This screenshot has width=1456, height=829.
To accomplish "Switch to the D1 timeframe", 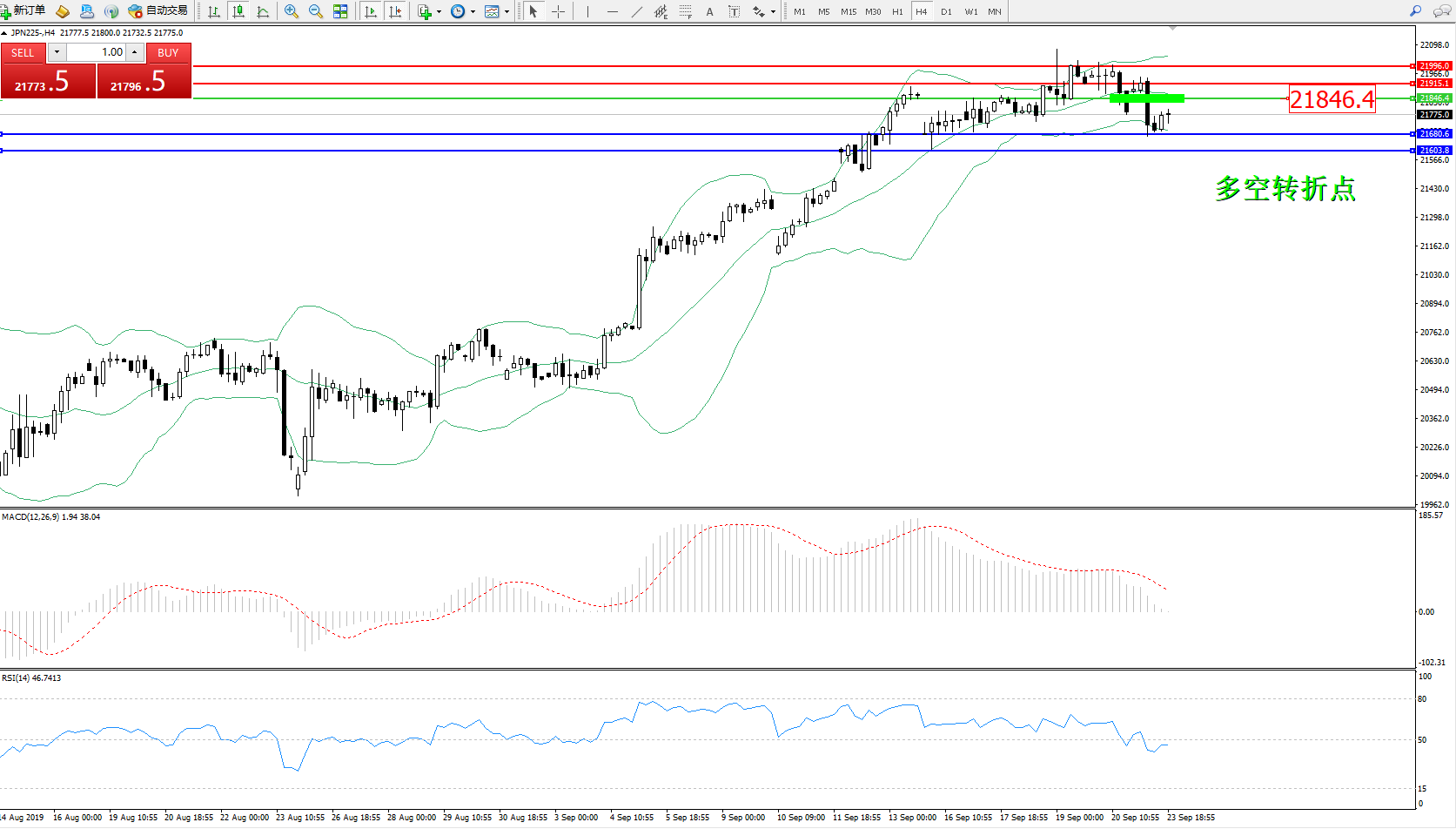I will coord(946,11).
